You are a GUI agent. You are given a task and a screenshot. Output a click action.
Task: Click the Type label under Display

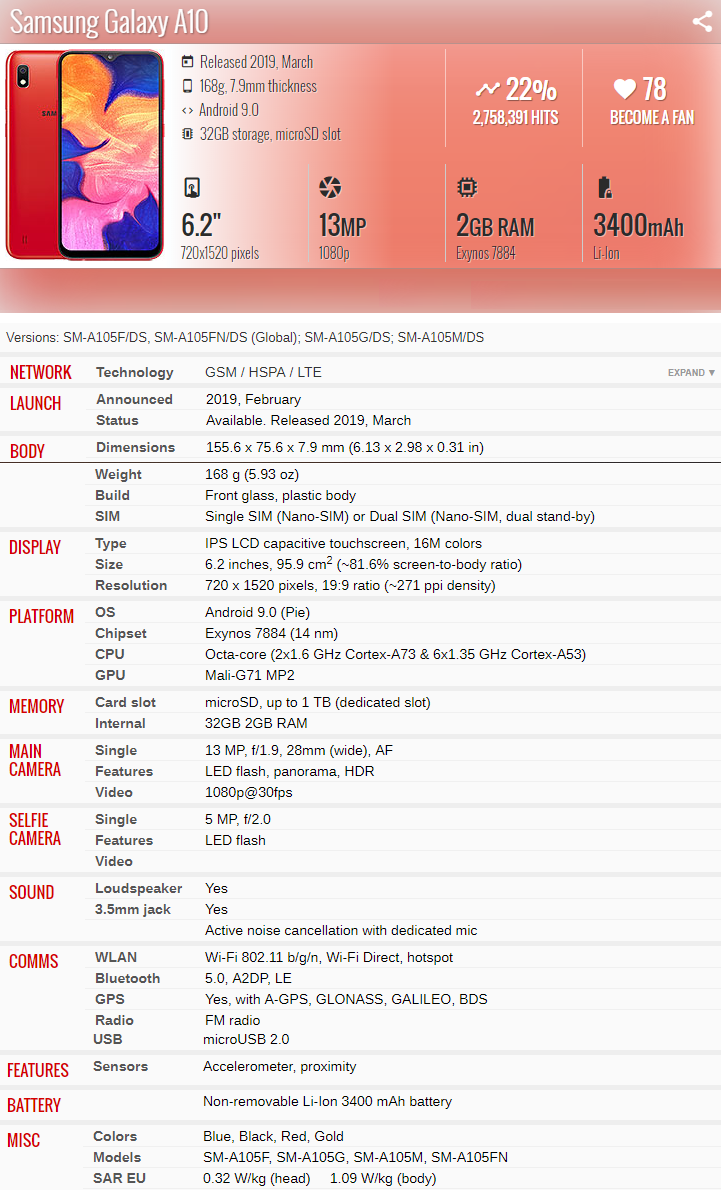111,543
